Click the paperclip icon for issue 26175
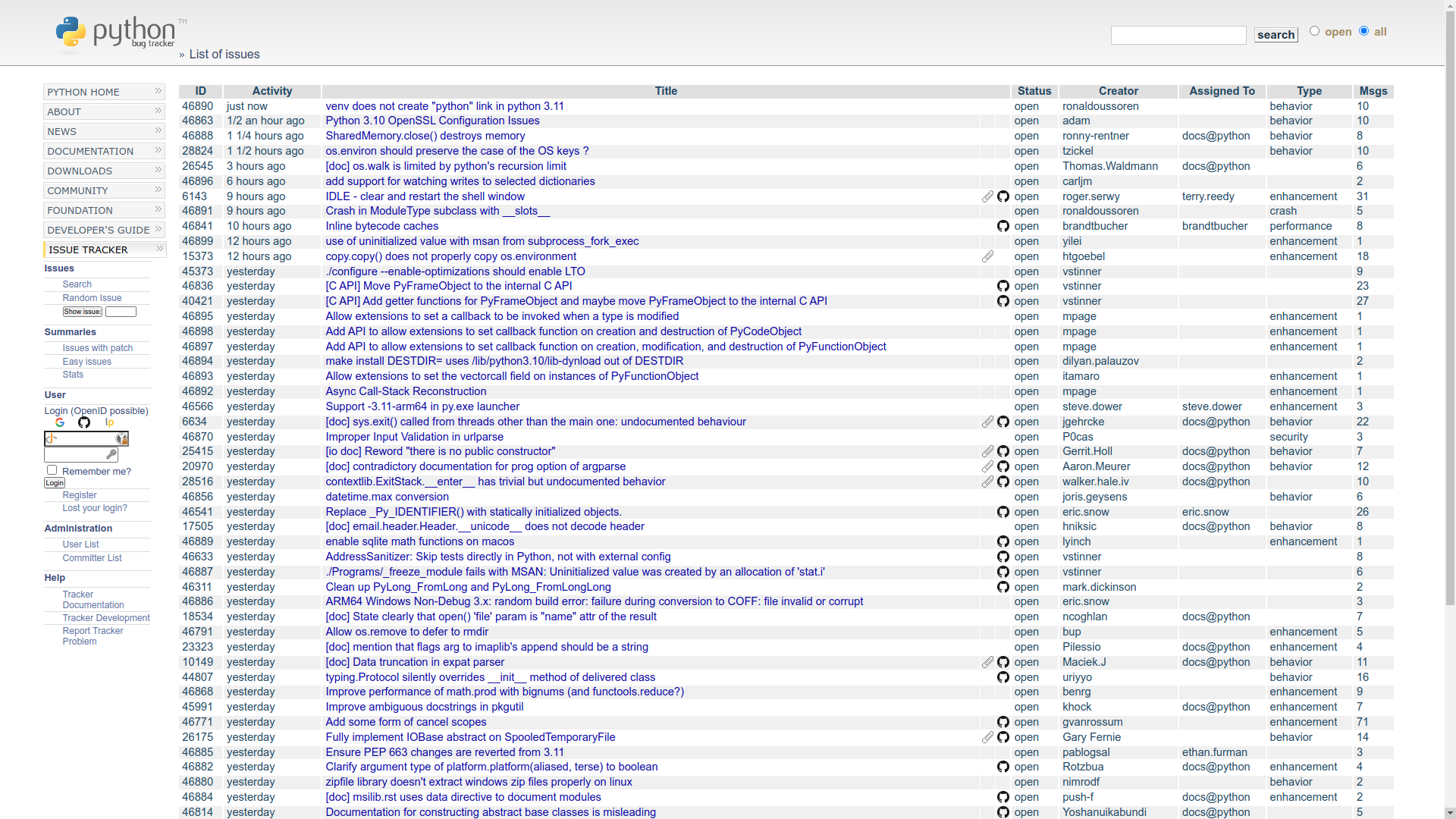This screenshot has width=1456, height=819. tap(987, 737)
